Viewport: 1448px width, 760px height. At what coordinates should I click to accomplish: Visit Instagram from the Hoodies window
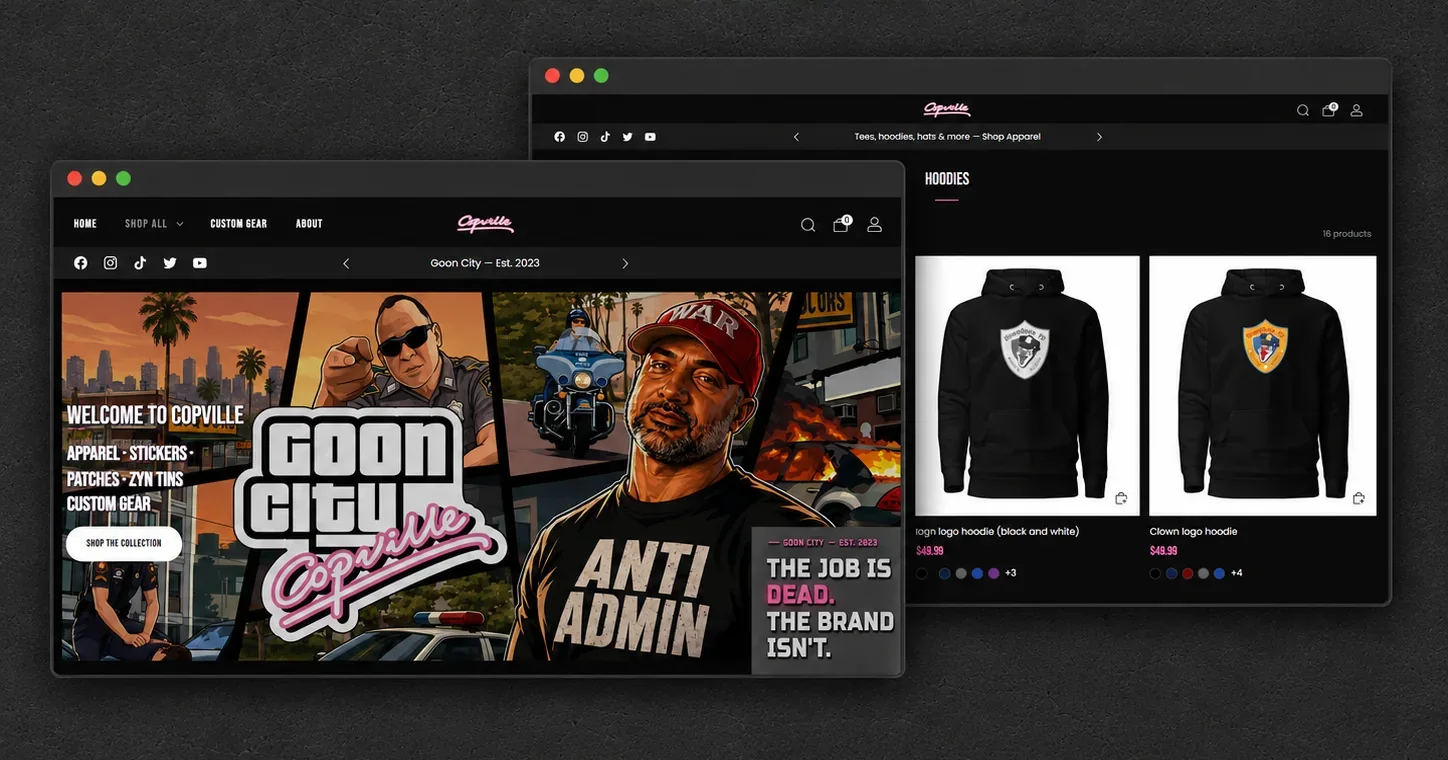pyautogui.click(x=583, y=137)
